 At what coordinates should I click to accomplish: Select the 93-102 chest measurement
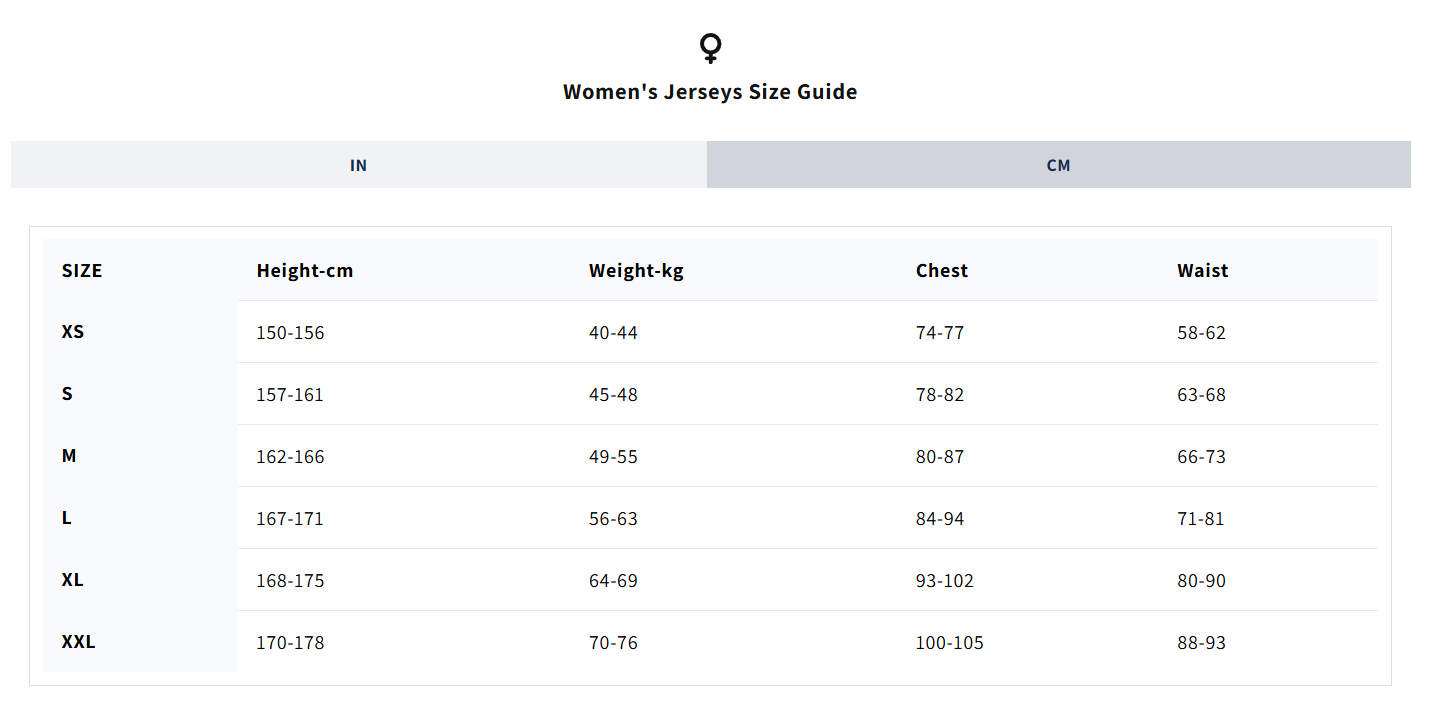[945, 581]
